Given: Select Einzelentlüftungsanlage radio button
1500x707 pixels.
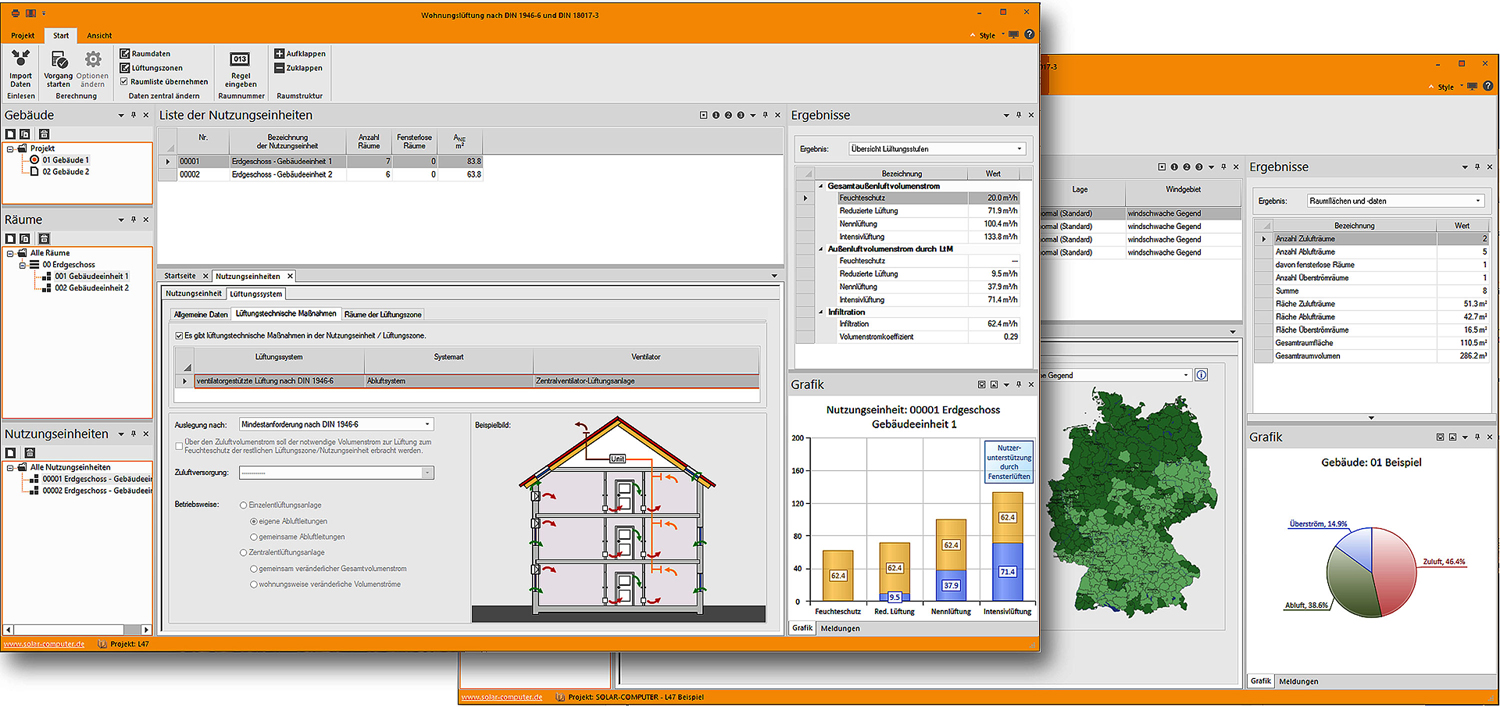Looking at the screenshot, I should [243, 506].
